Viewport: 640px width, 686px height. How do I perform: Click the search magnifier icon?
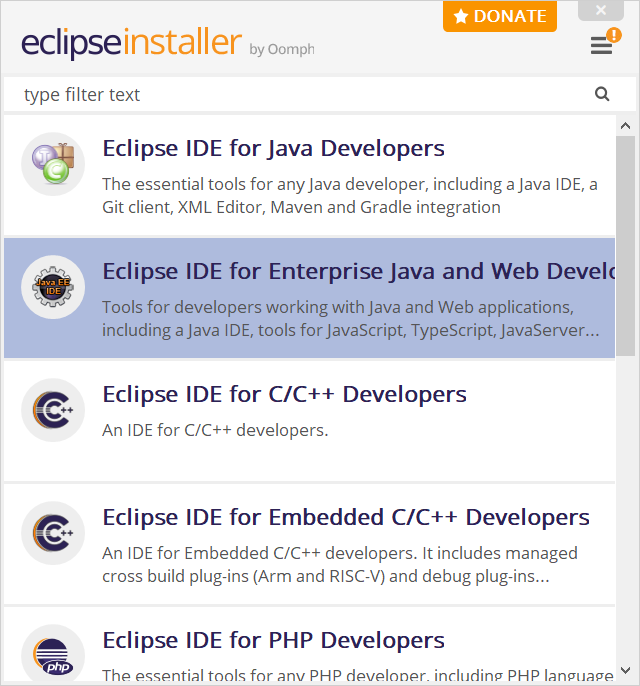click(x=602, y=94)
